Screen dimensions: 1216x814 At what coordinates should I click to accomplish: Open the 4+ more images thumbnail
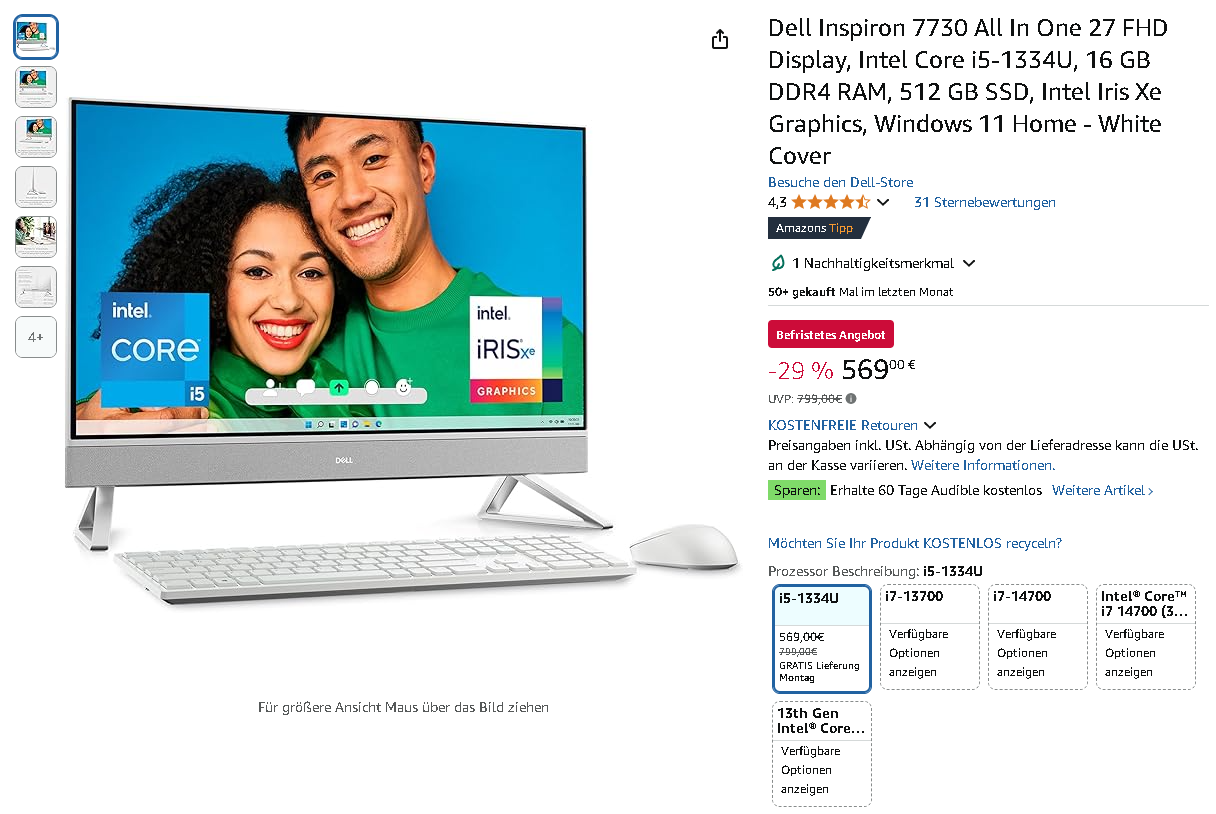tap(36, 337)
